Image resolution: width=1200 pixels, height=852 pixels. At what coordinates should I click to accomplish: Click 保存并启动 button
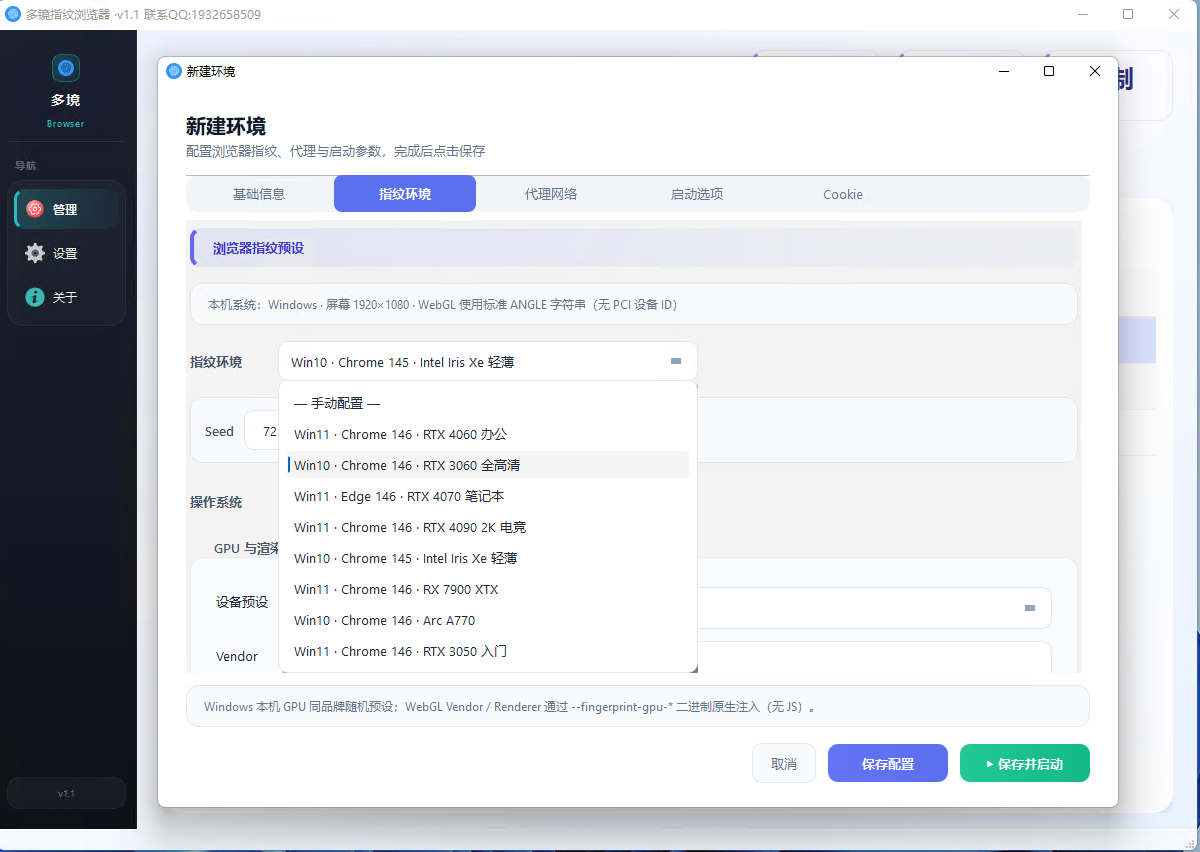[1025, 763]
